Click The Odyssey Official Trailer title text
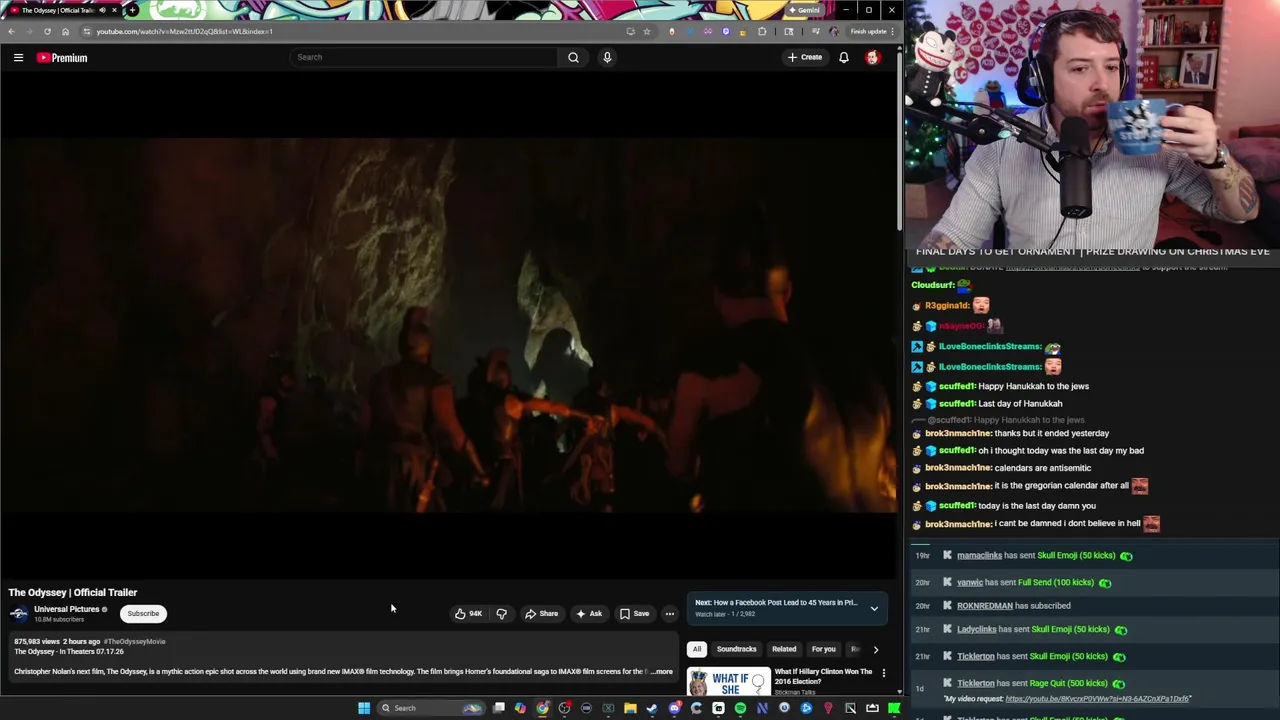This screenshot has width=1280, height=720. pyautogui.click(x=73, y=593)
